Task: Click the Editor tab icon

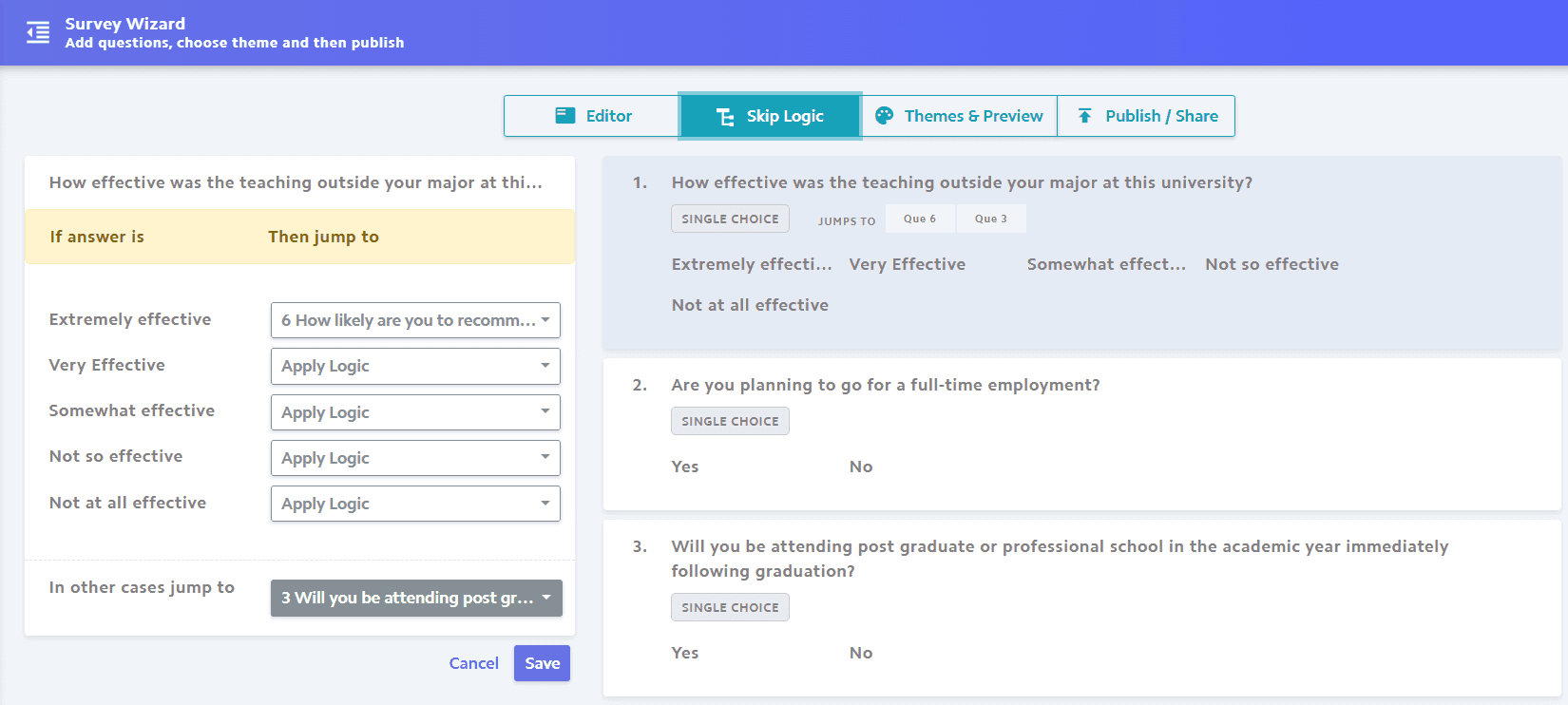Action: click(565, 115)
